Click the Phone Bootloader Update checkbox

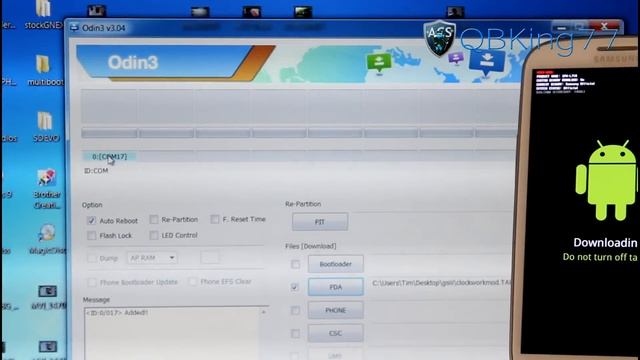[92, 282]
